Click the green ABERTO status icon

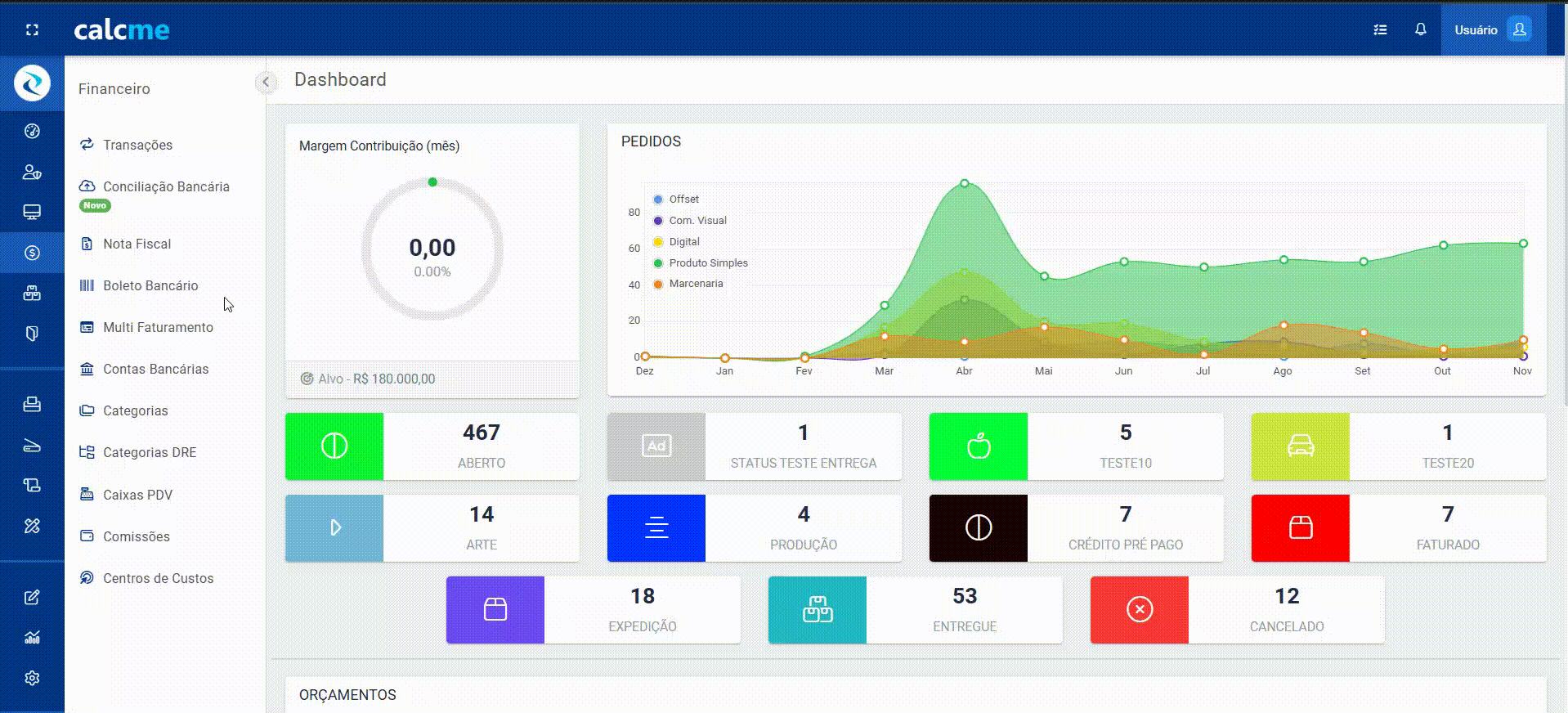pyautogui.click(x=334, y=446)
